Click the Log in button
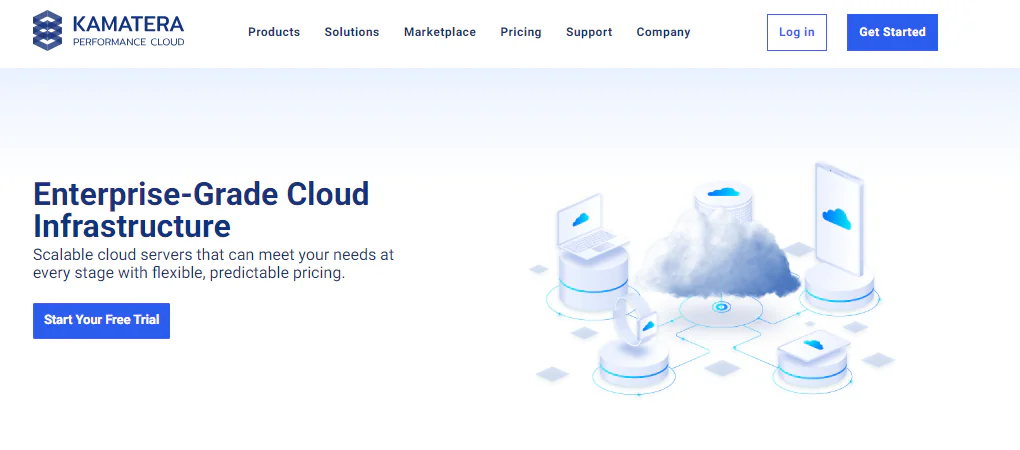Viewport: 1020px width, 450px height. 797,33
